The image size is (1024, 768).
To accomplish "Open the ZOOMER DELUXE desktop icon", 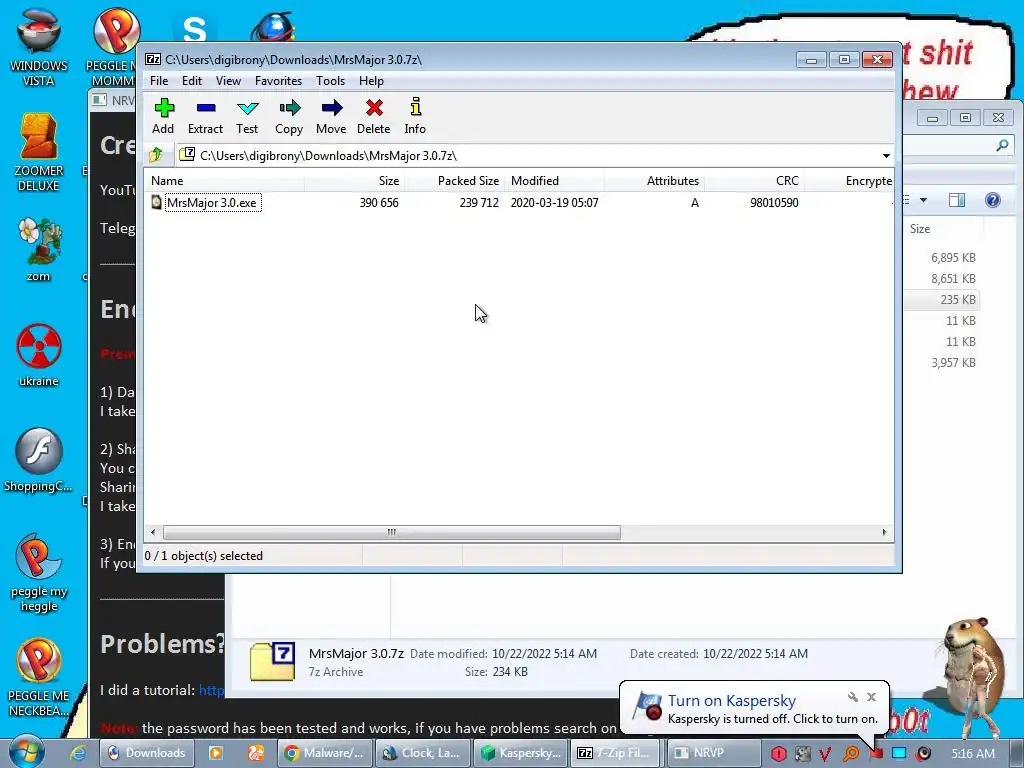I will tap(39, 153).
